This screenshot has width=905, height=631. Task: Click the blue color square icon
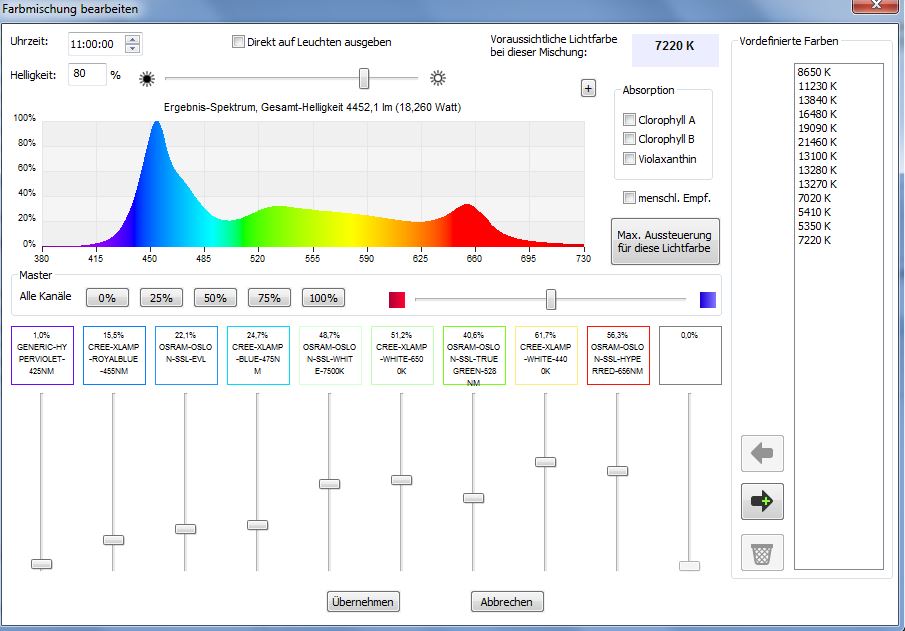pyautogui.click(x=708, y=299)
